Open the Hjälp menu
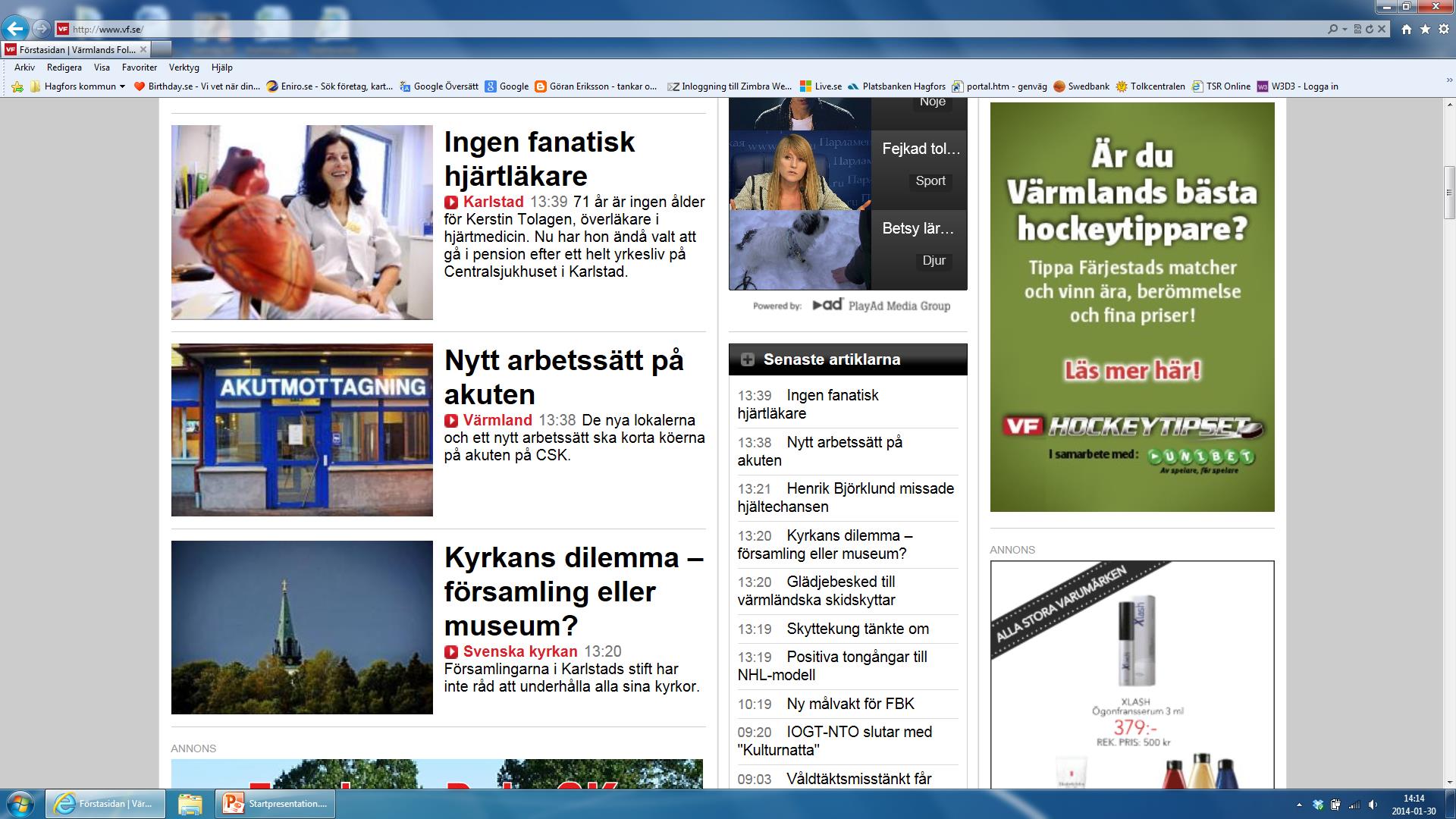The width and height of the screenshot is (1456, 819). click(x=222, y=67)
